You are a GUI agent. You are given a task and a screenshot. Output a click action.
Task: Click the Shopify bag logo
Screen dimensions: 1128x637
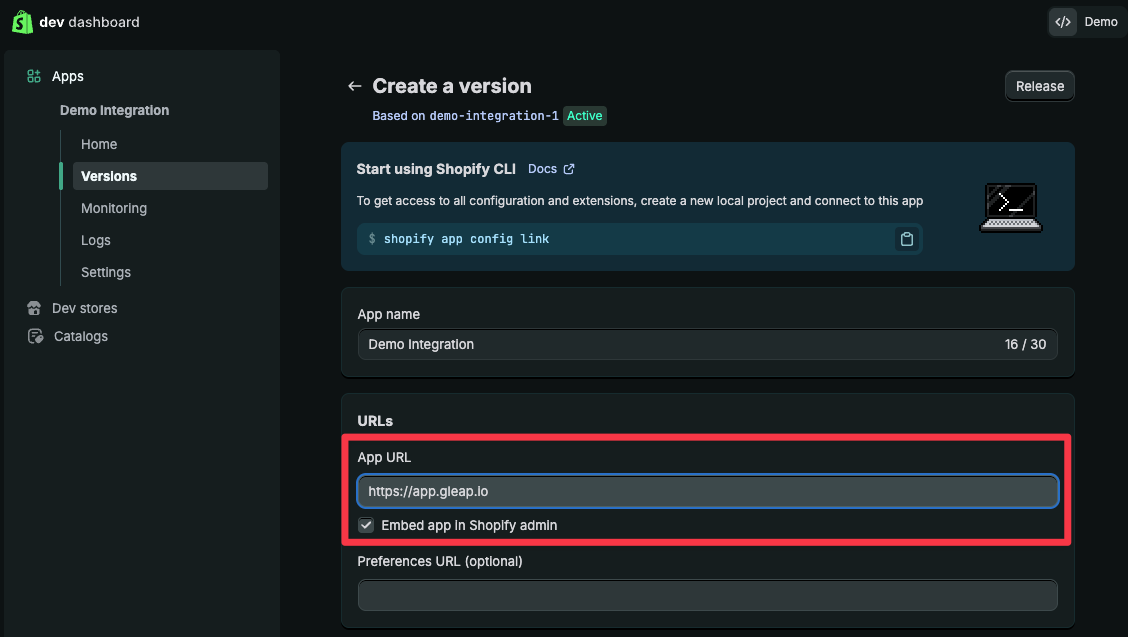point(22,22)
